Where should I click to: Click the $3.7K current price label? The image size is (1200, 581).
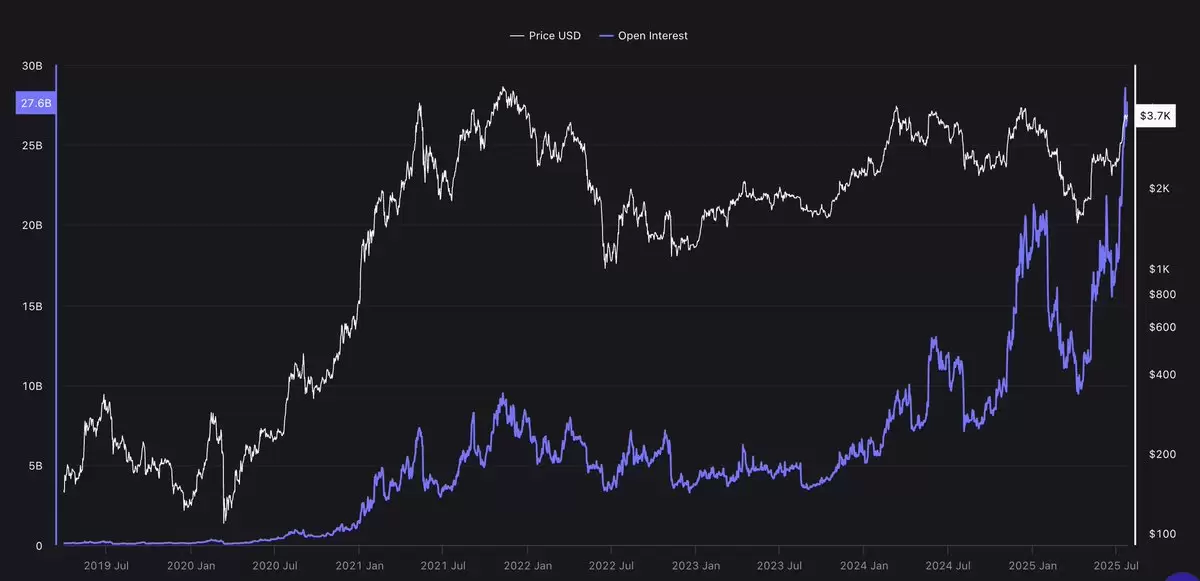pyautogui.click(x=1155, y=116)
